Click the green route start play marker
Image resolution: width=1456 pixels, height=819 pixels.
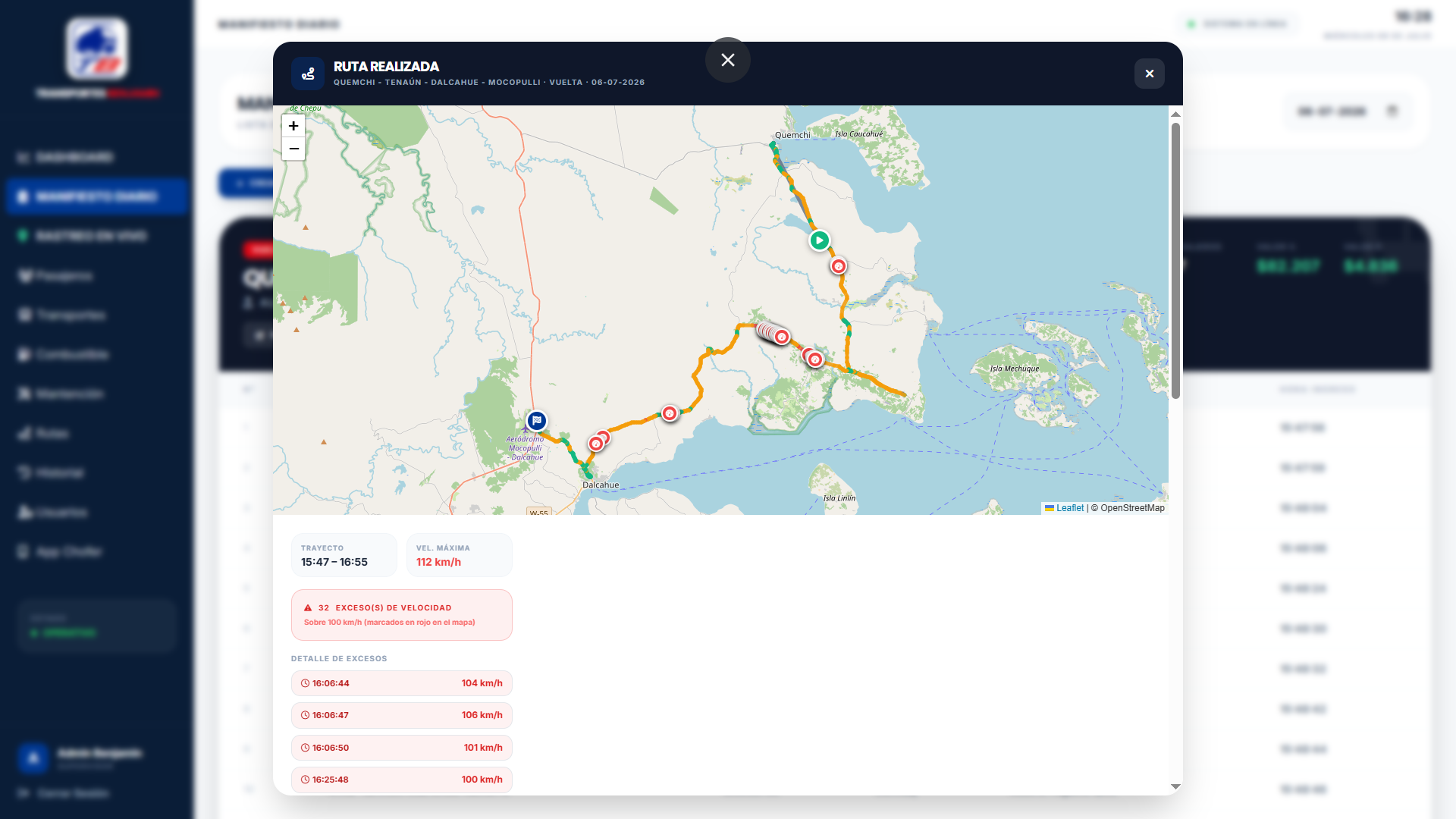click(819, 240)
